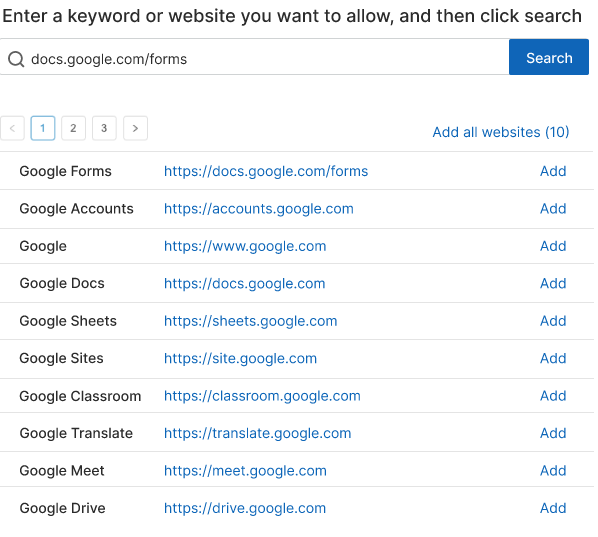Add the Google Sheets website
This screenshot has width=598, height=537.
coord(553,321)
